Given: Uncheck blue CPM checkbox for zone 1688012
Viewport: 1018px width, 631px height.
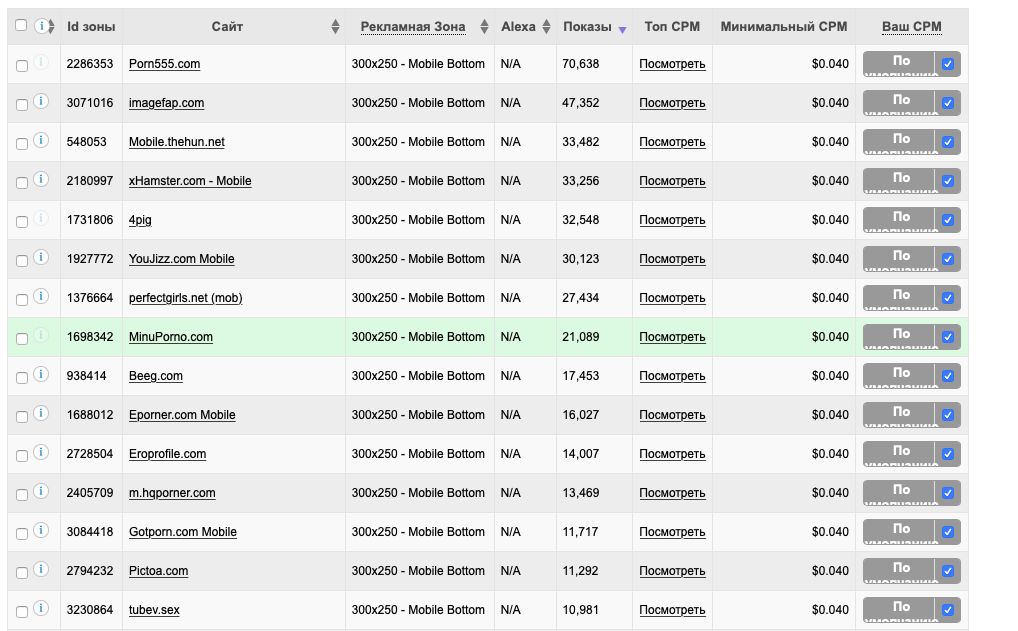Looking at the screenshot, I should 948,415.
